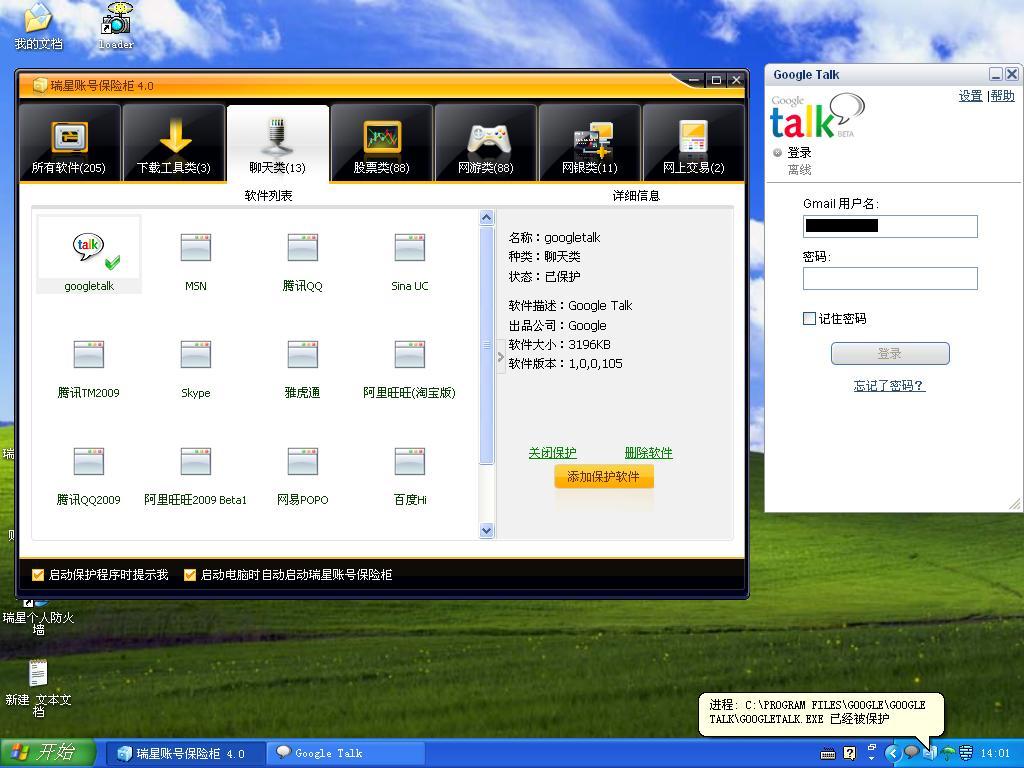Click Google Talk 登录 button
This screenshot has width=1024, height=768.
pos(889,353)
